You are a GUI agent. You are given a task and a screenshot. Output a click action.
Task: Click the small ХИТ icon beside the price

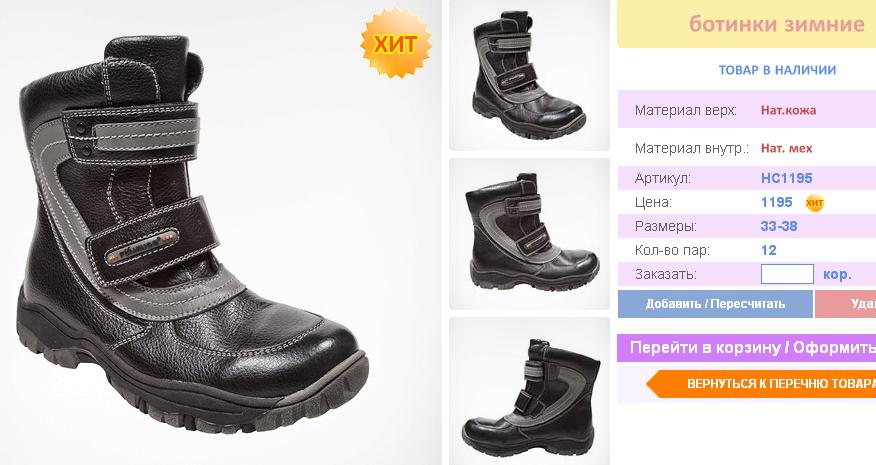[x=815, y=203]
